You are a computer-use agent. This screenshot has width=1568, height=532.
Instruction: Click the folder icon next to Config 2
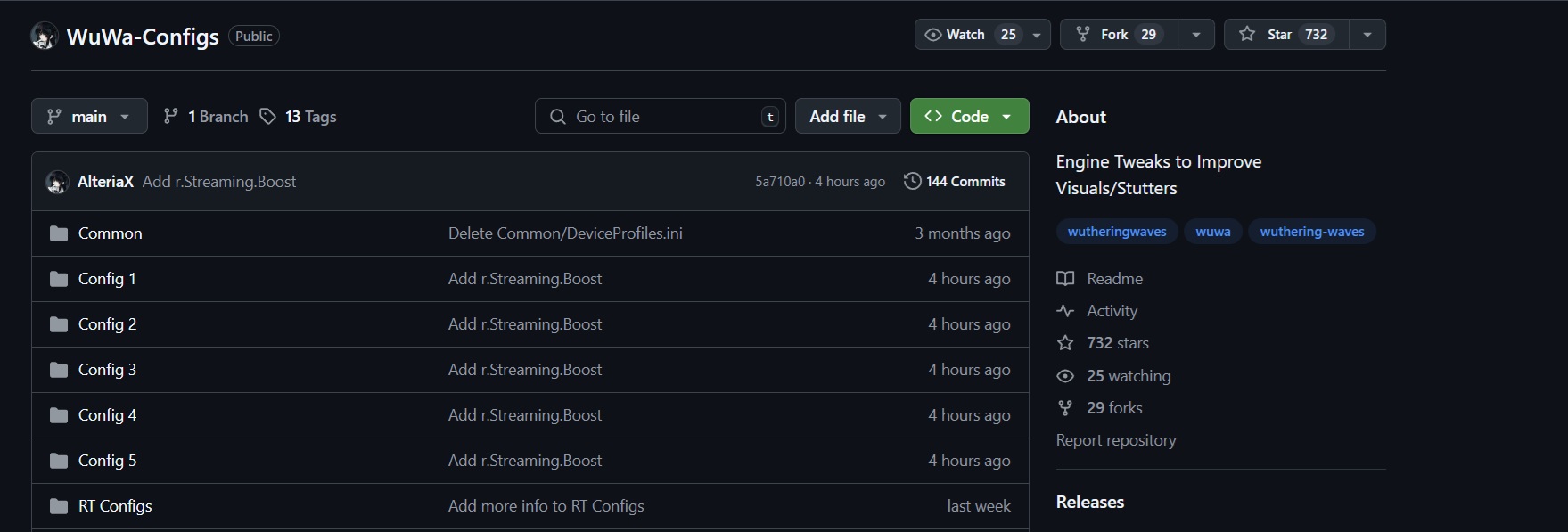click(59, 324)
